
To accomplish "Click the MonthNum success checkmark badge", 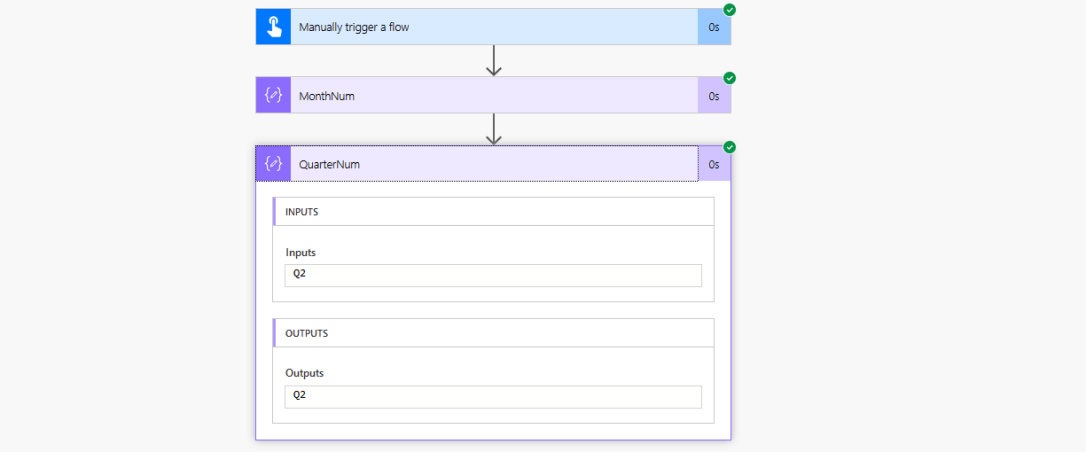I will pos(730,78).
